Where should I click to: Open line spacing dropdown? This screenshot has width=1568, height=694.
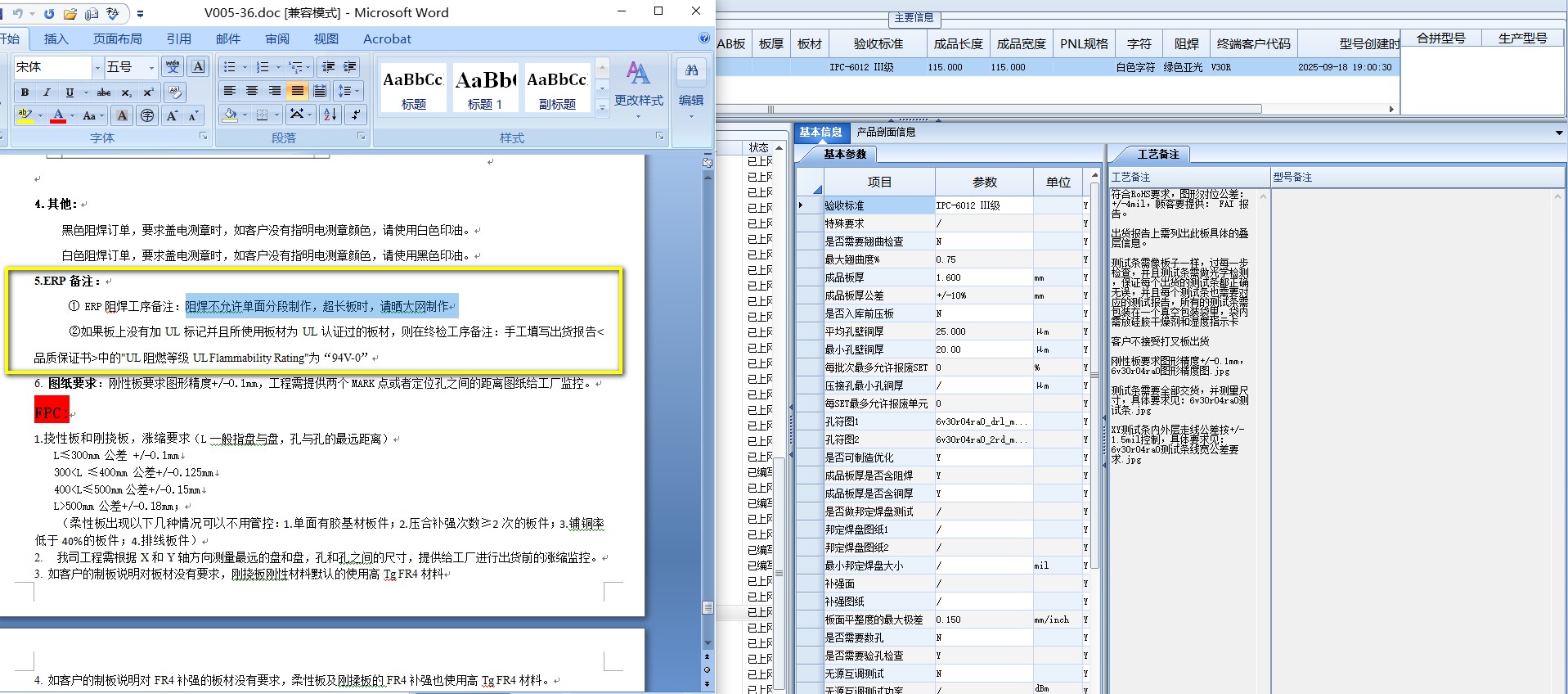coord(347,91)
